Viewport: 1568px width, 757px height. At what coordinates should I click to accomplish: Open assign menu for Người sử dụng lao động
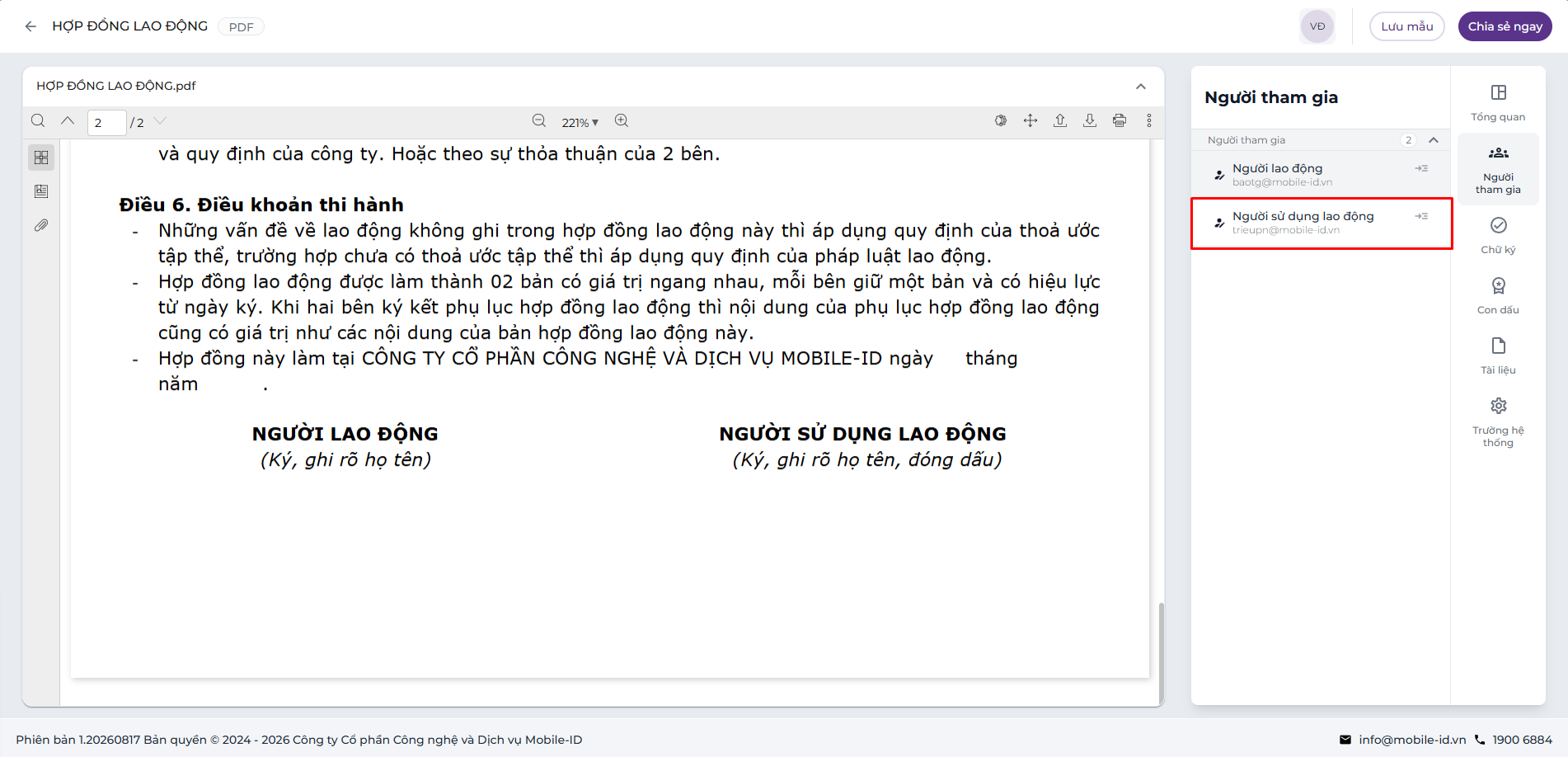(x=1422, y=216)
